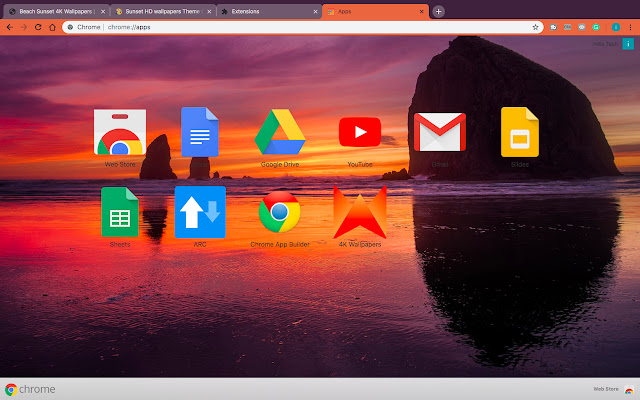Image resolution: width=640 pixels, height=400 pixels.
Task: Open Google Drive from apps grid
Action: coord(279,133)
